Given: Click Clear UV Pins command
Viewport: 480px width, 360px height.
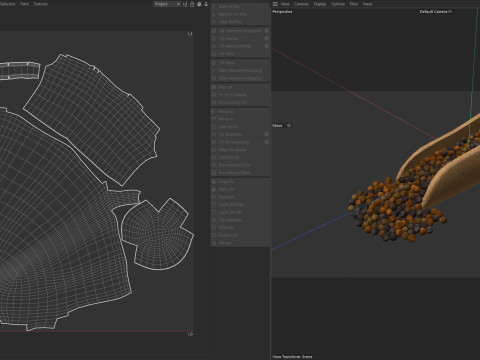Looking at the screenshot, I should coord(240,22).
